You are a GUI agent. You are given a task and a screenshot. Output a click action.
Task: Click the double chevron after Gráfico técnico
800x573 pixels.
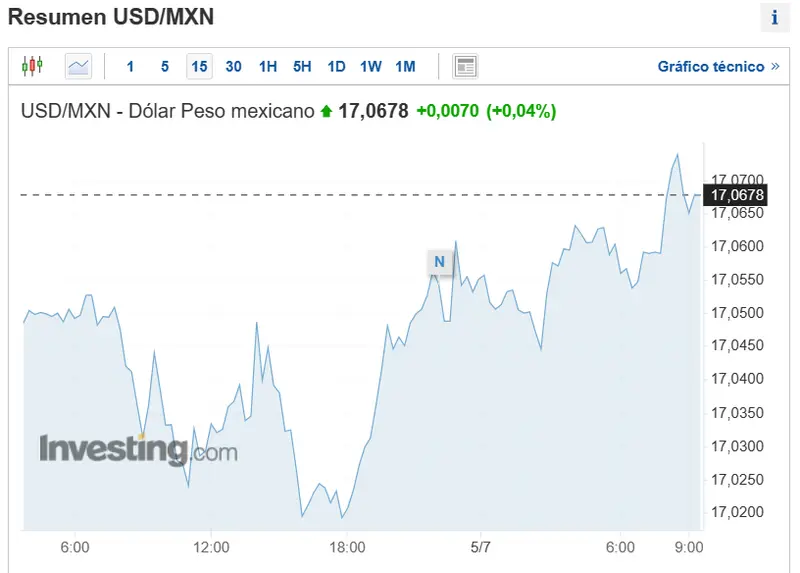click(774, 67)
